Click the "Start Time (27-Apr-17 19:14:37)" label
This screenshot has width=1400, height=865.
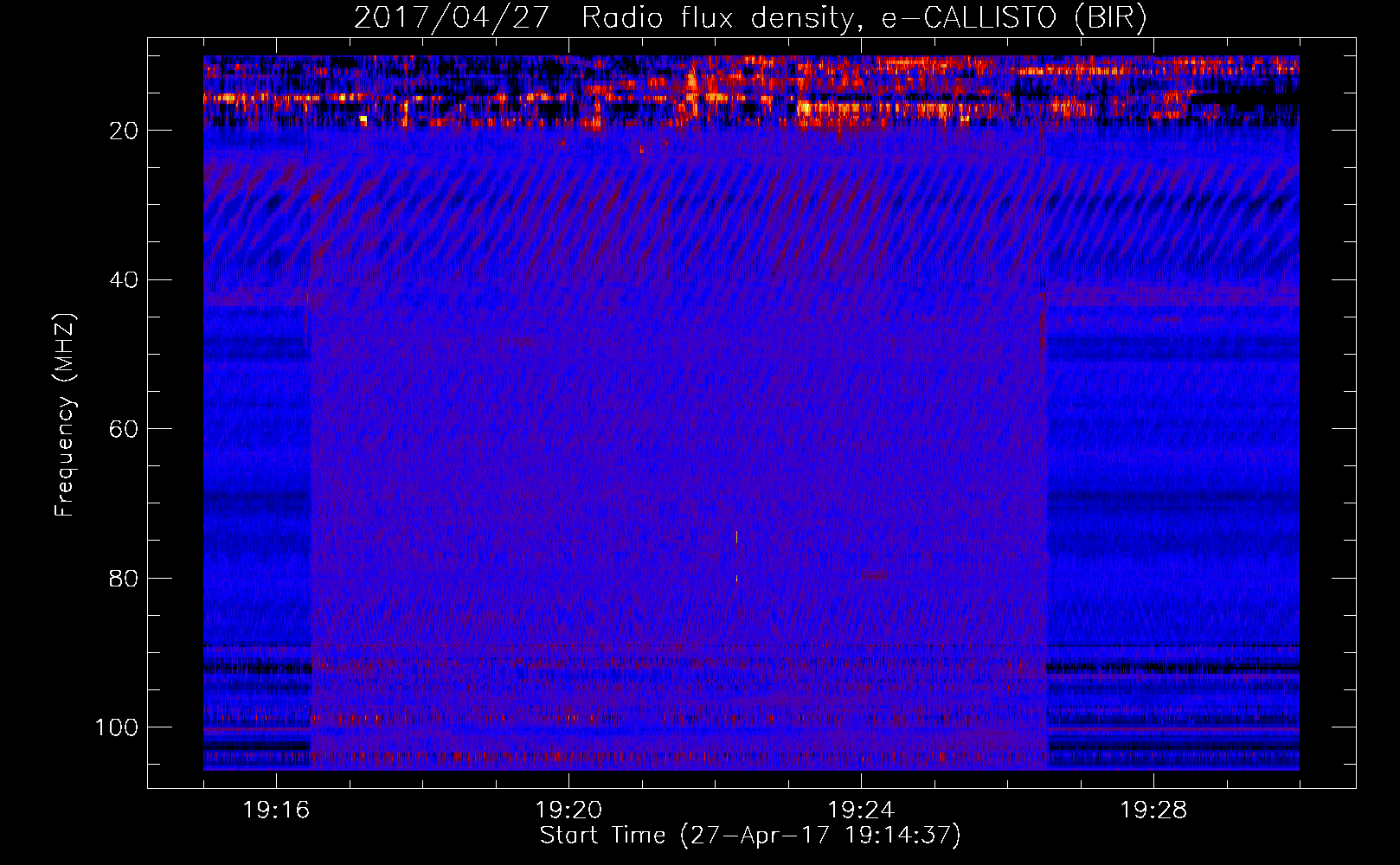750,836
